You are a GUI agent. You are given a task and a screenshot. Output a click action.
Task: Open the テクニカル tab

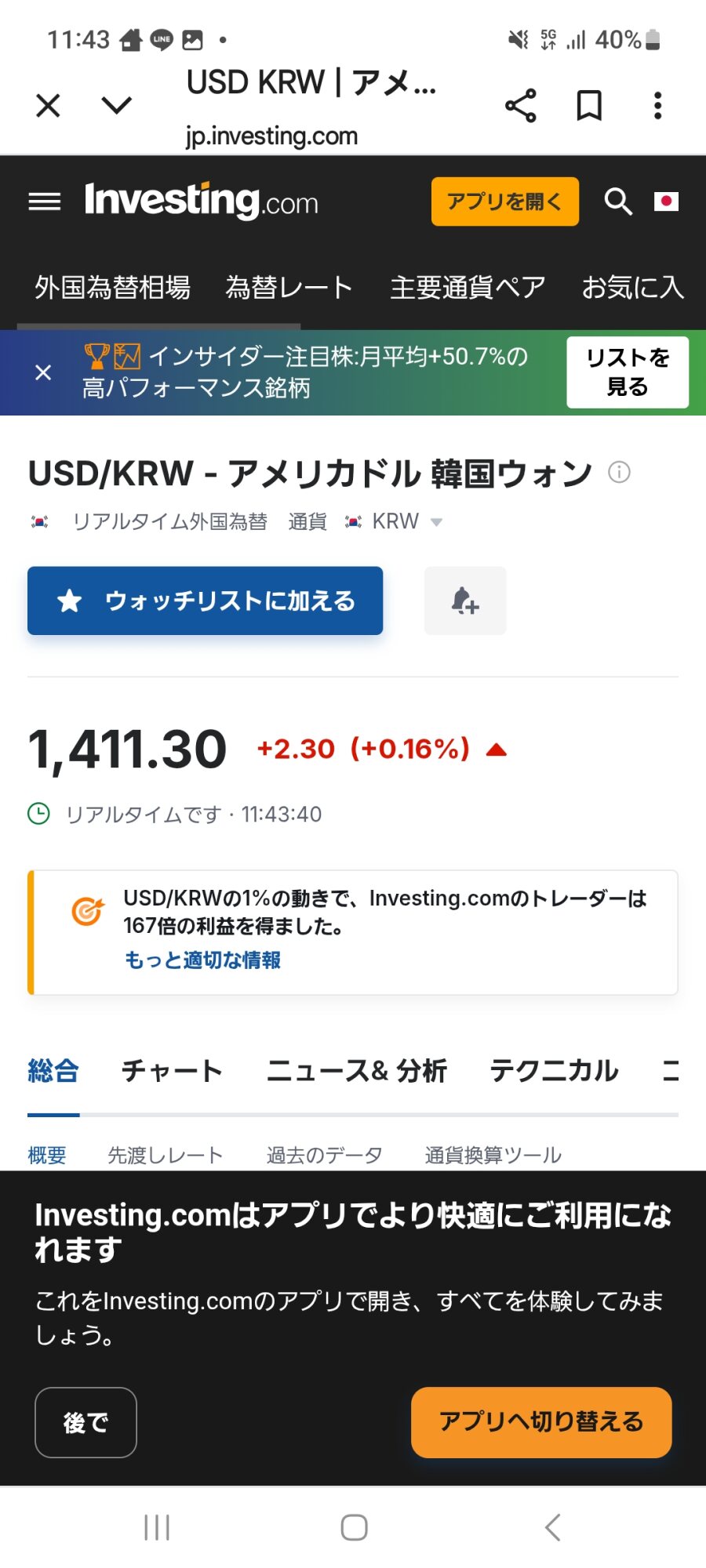coord(554,1070)
